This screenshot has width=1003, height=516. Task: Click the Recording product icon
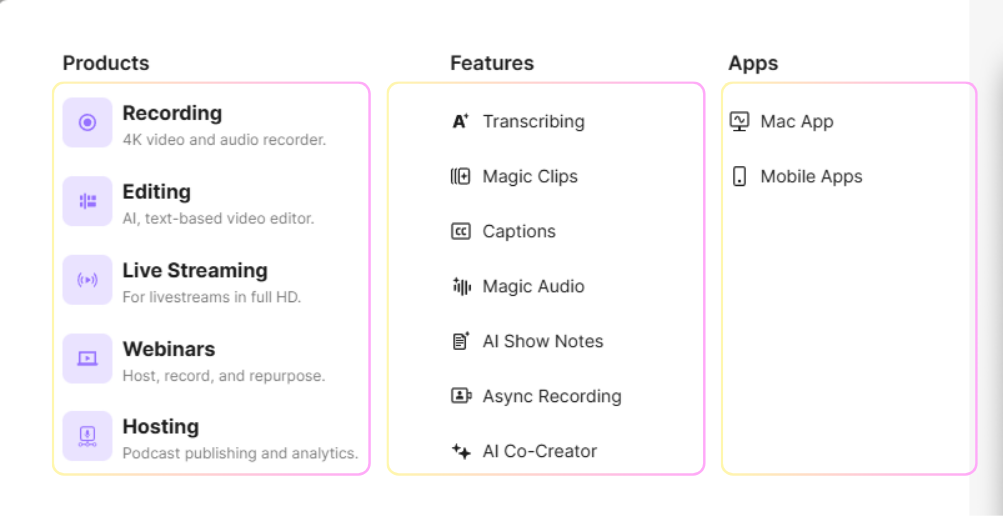click(x=87, y=123)
